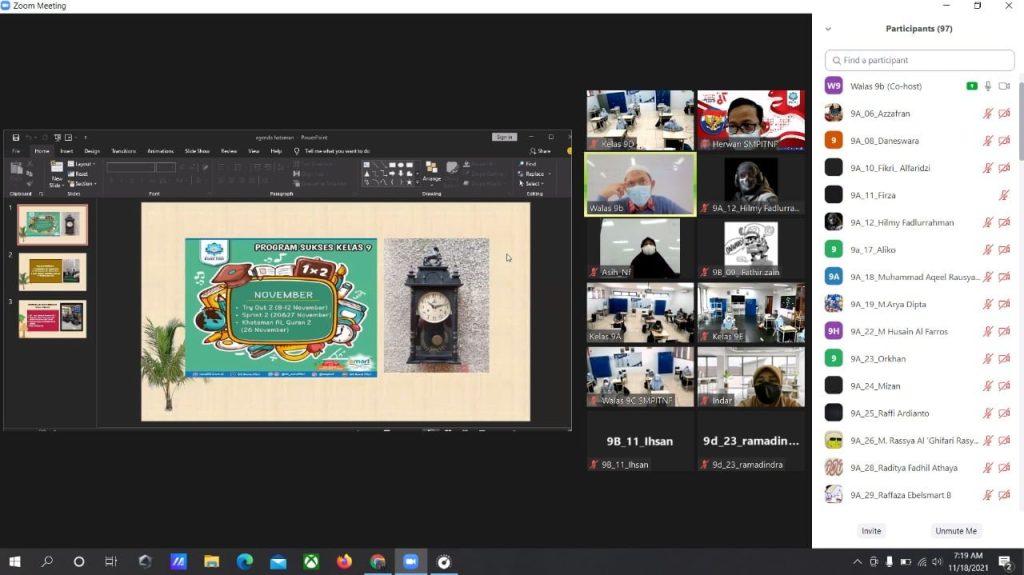Click video-off icon beside 9A_23_Orkhan
This screenshot has width=1024, height=575.
pyautogui.click(x=1004, y=359)
